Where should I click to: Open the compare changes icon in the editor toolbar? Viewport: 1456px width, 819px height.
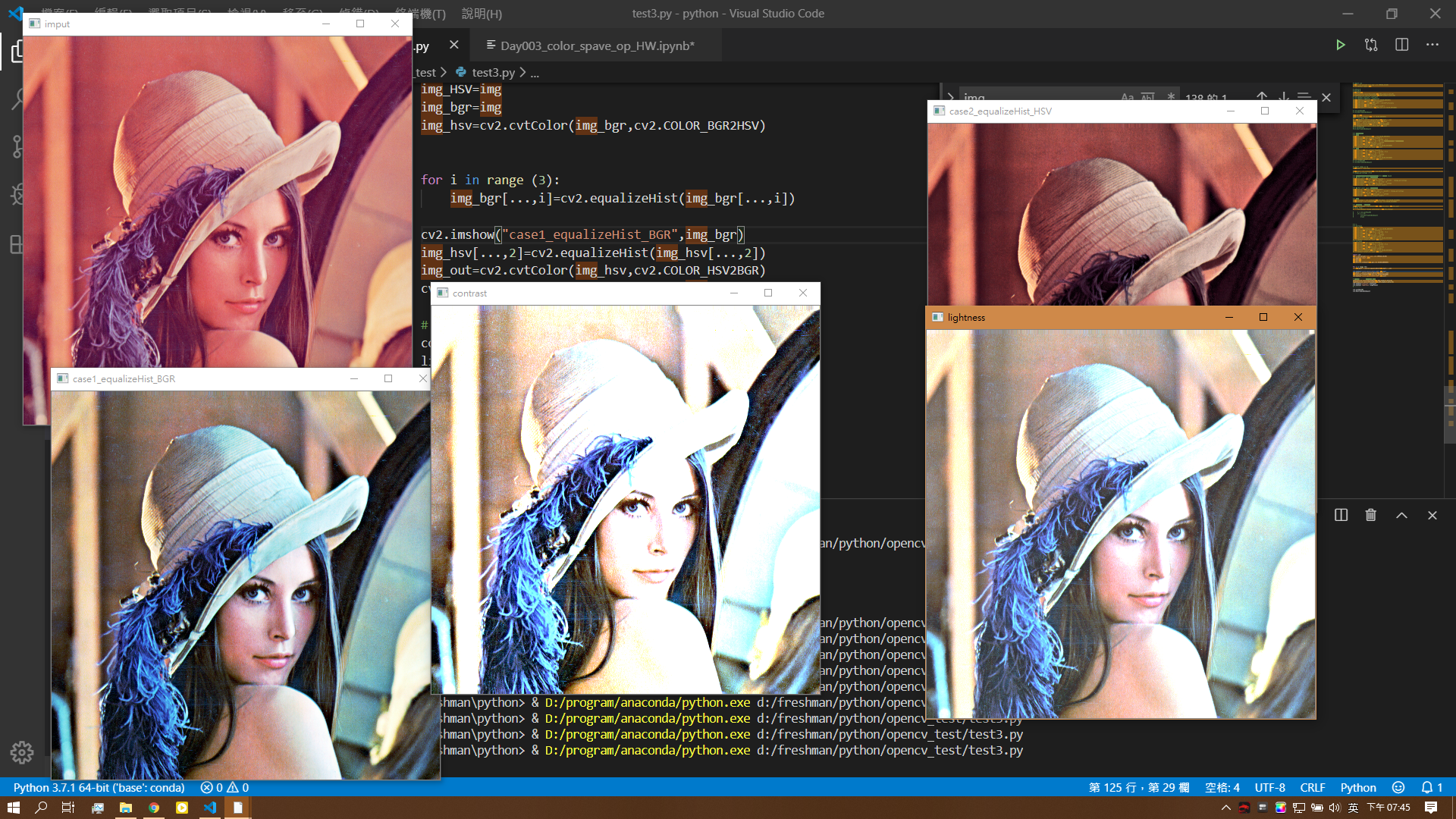tap(1371, 45)
